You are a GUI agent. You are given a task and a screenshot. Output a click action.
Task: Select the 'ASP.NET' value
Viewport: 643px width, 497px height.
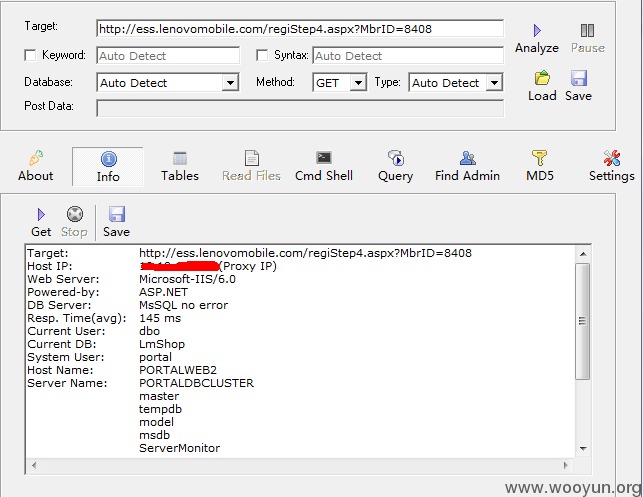(x=163, y=292)
